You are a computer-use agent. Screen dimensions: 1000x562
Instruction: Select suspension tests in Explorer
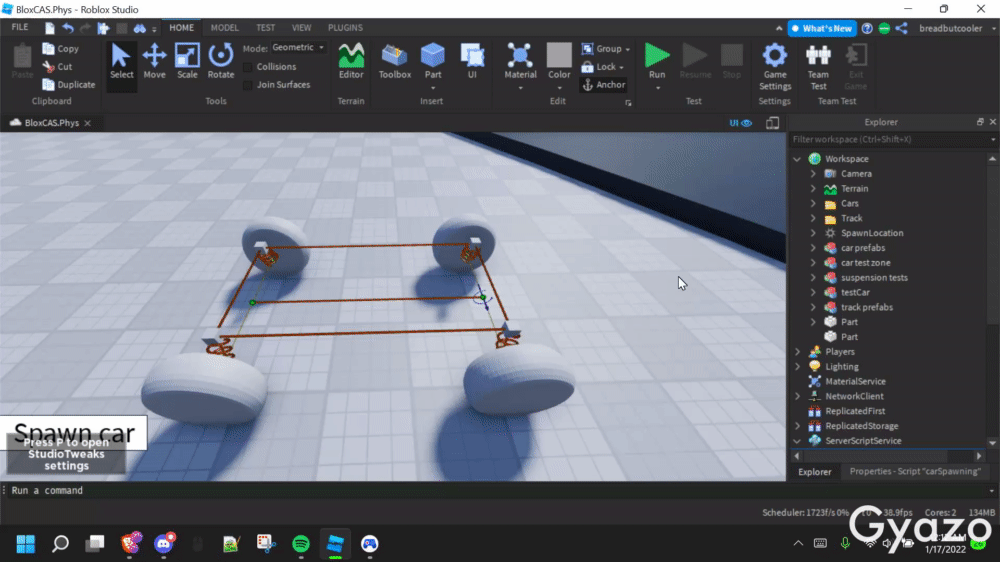pyautogui.click(x=874, y=277)
